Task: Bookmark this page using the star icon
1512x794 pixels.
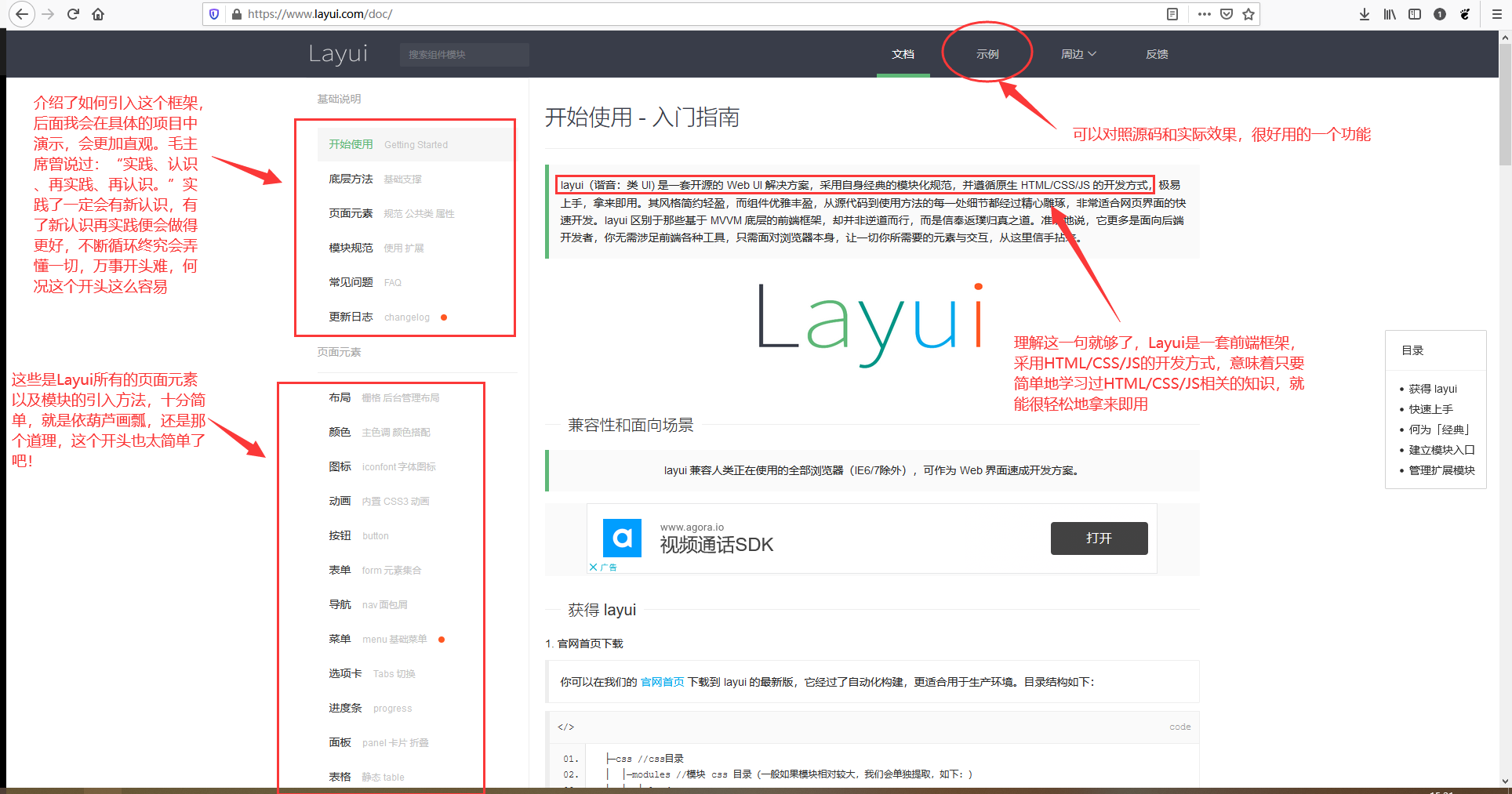Action: [x=1249, y=13]
